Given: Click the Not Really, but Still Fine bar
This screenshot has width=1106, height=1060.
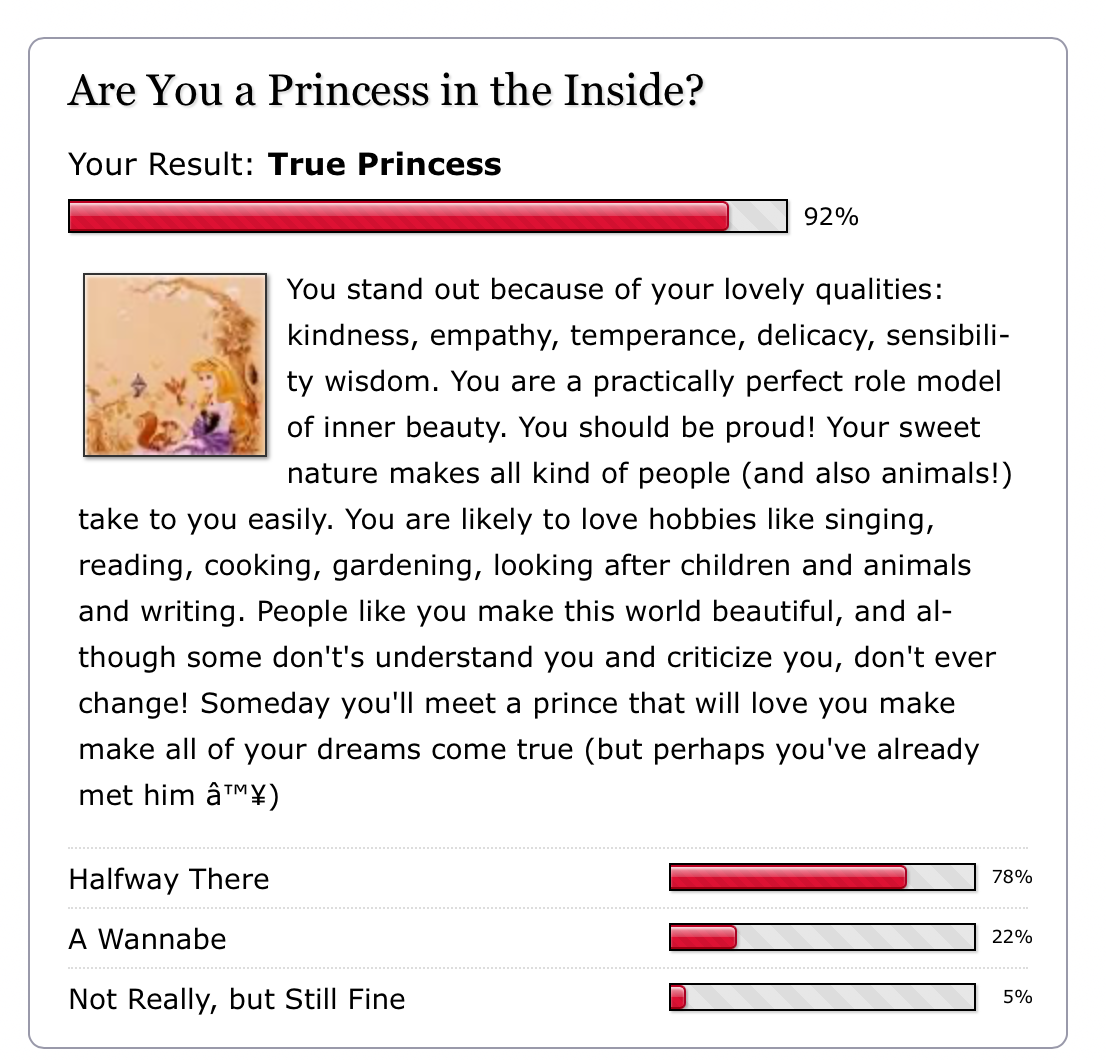Looking at the screenshot, I should (x=821, y=998).
